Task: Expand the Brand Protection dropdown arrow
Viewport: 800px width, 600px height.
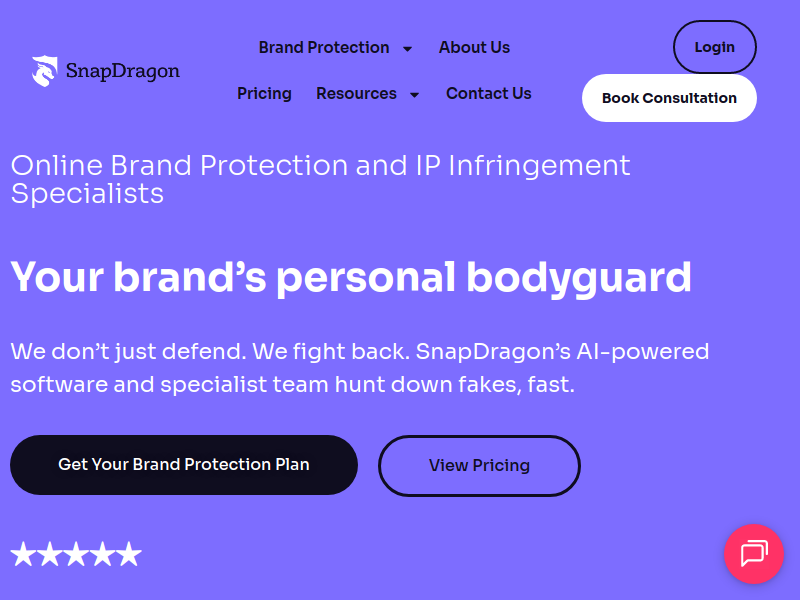Action: [407, 49]
